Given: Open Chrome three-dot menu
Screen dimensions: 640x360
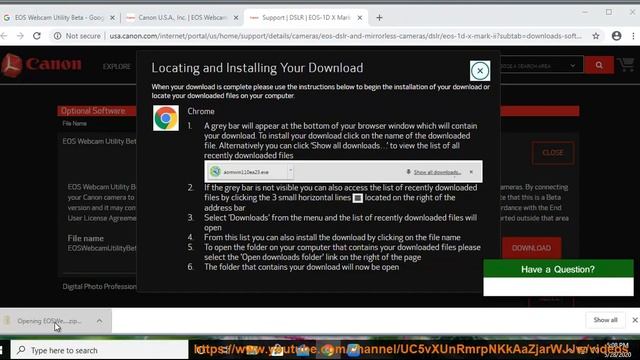Looking at the screenshot, I should point(633,36).
